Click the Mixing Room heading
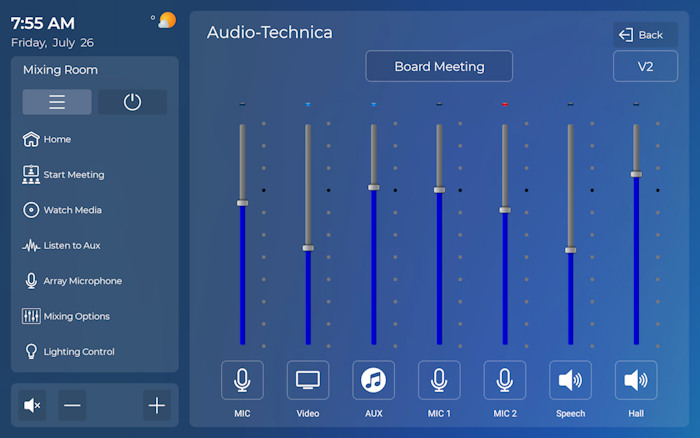The width and height of the screenshot is (700, 438). tap(60, 70)
